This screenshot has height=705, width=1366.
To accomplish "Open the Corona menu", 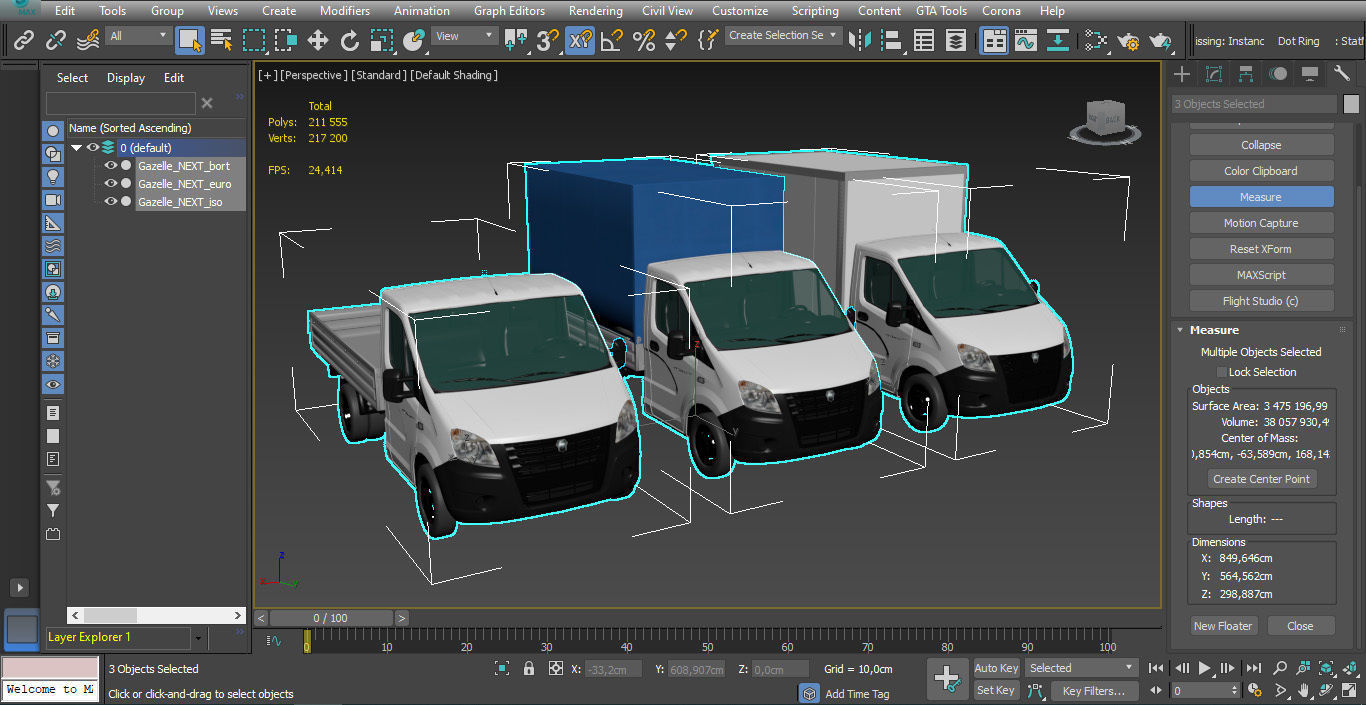I will 1001,11.
